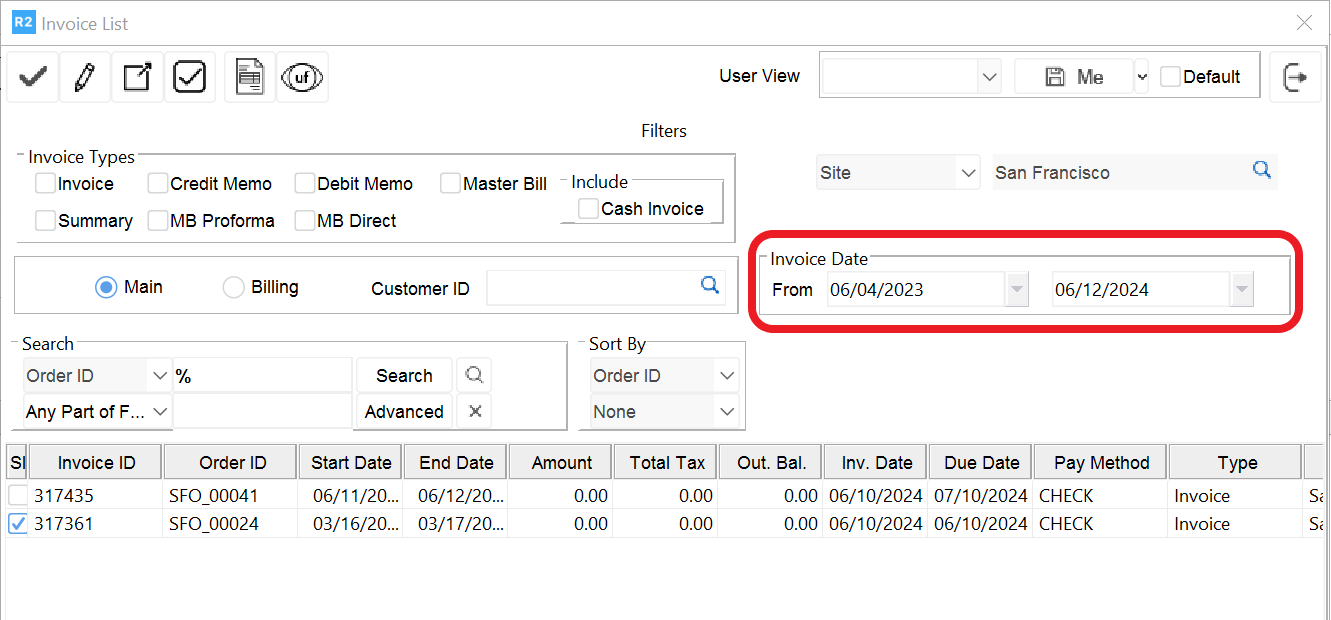Enable the Credit Memo checkbox
Image resolution: width=1331 pixels, height=620 pixels.
(158, 184)
